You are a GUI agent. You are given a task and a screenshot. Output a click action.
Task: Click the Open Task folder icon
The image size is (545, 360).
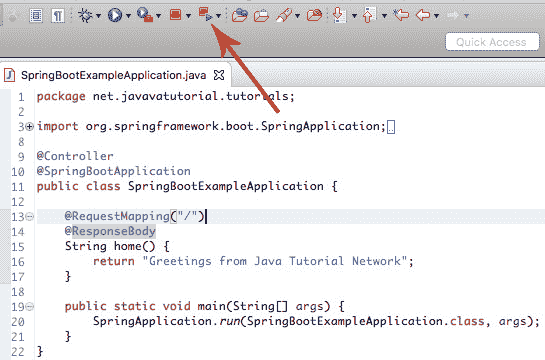(261, 15)
